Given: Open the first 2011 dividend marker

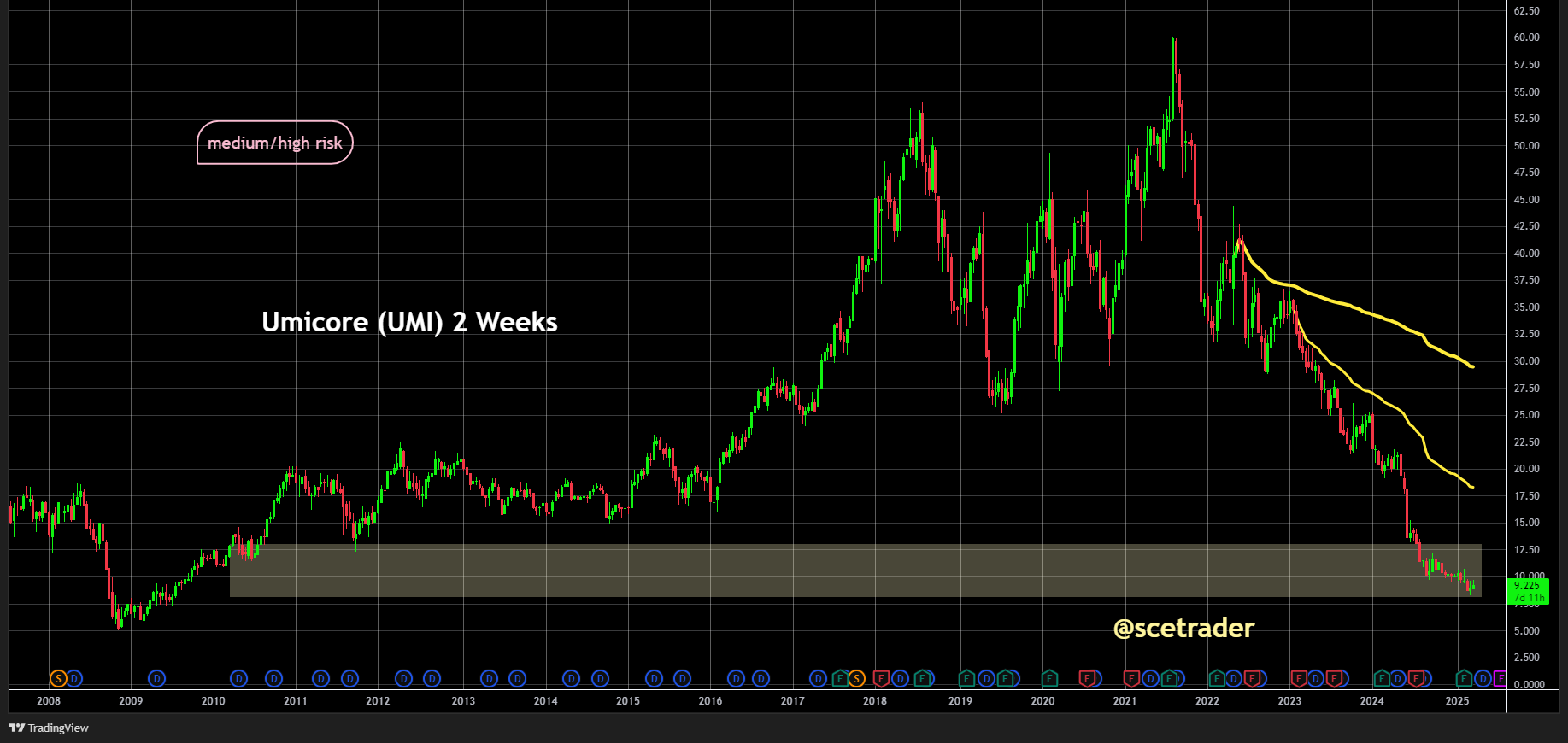Looking at the screenshot, I should pyautogui.click(x=320, y=679).
